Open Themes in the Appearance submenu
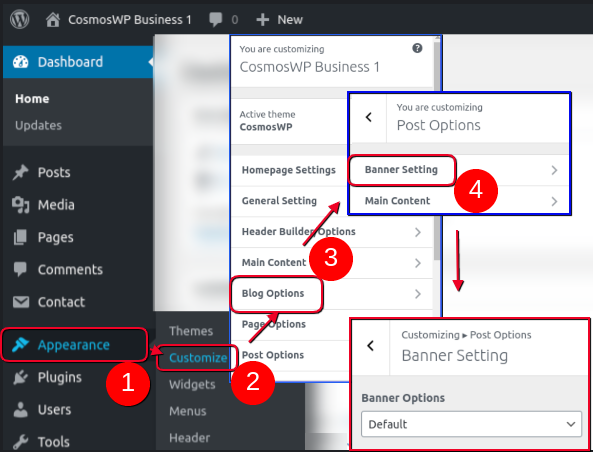The image size is (593, 452). (191, 331)
